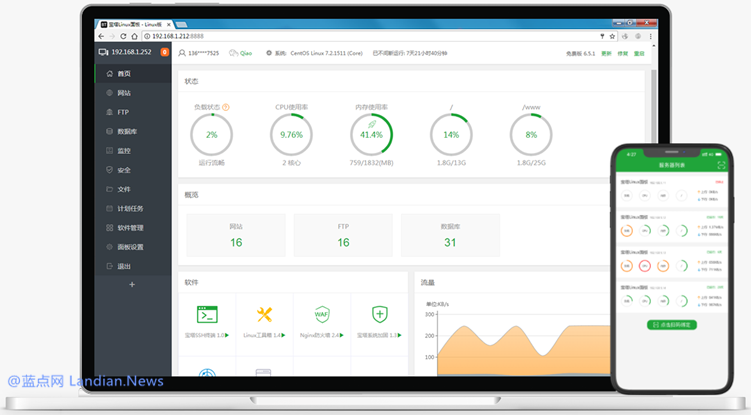The width and height of the screenshot is (751, 415).
Task: Launch the 宝塔SSH终端 terminal icon
Action: (x=207, y=315)
